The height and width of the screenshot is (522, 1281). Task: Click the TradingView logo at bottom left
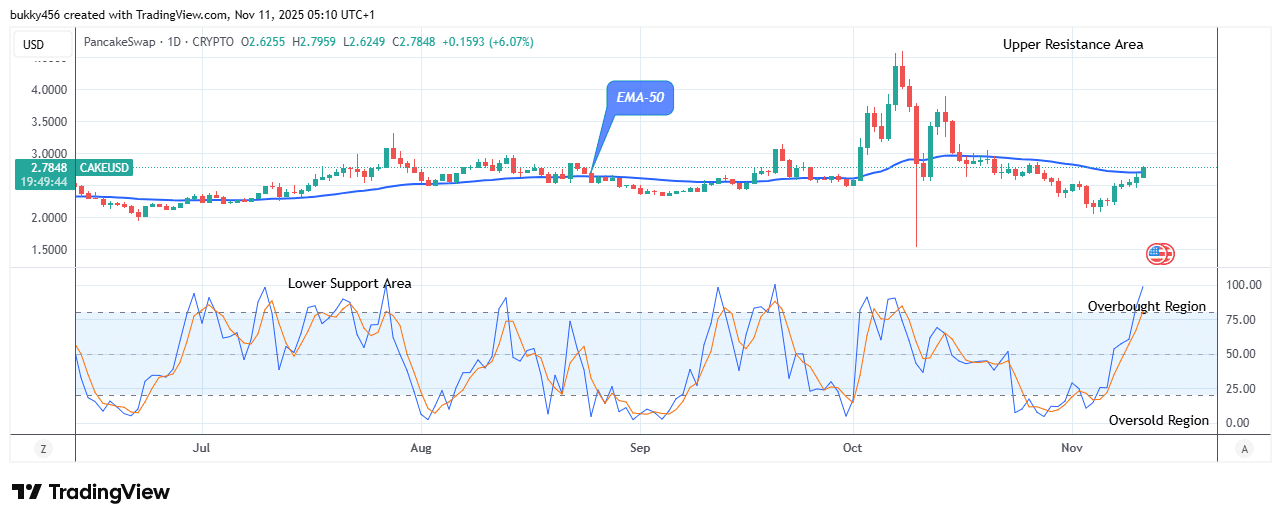[91, 492]
